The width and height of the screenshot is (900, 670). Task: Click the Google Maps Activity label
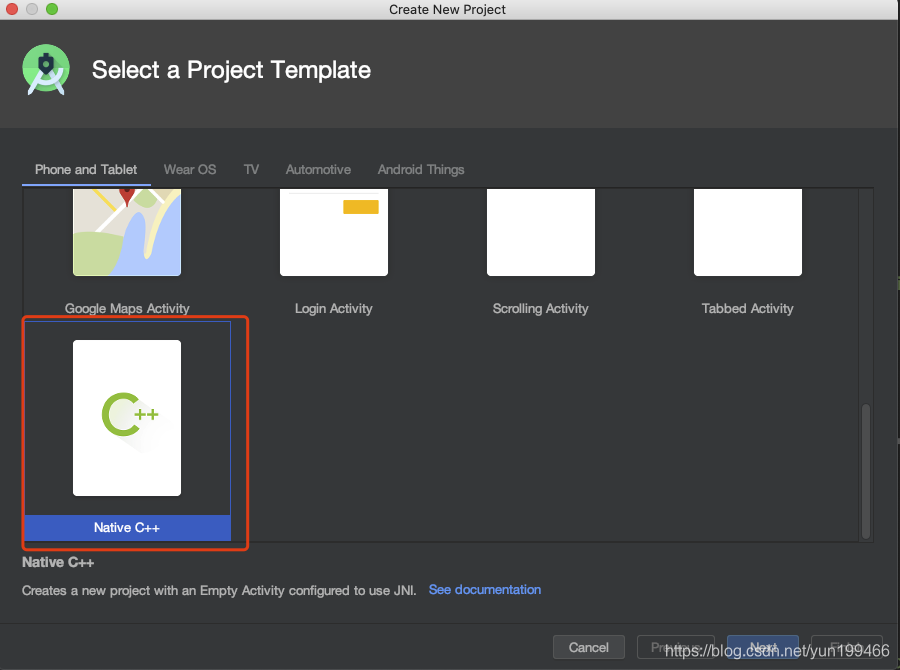[x=127, y=308]
